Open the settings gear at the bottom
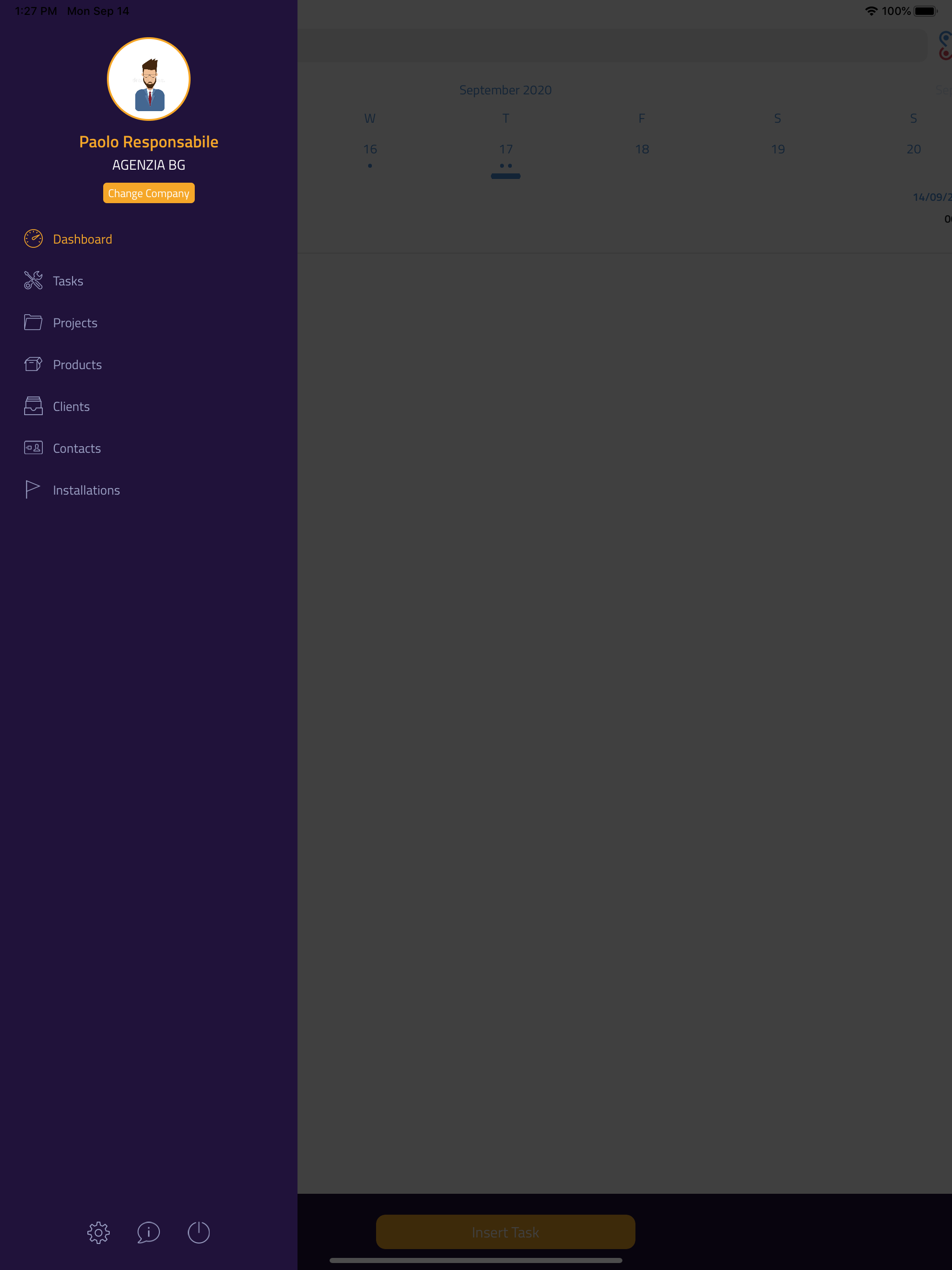 (98, 1232)
